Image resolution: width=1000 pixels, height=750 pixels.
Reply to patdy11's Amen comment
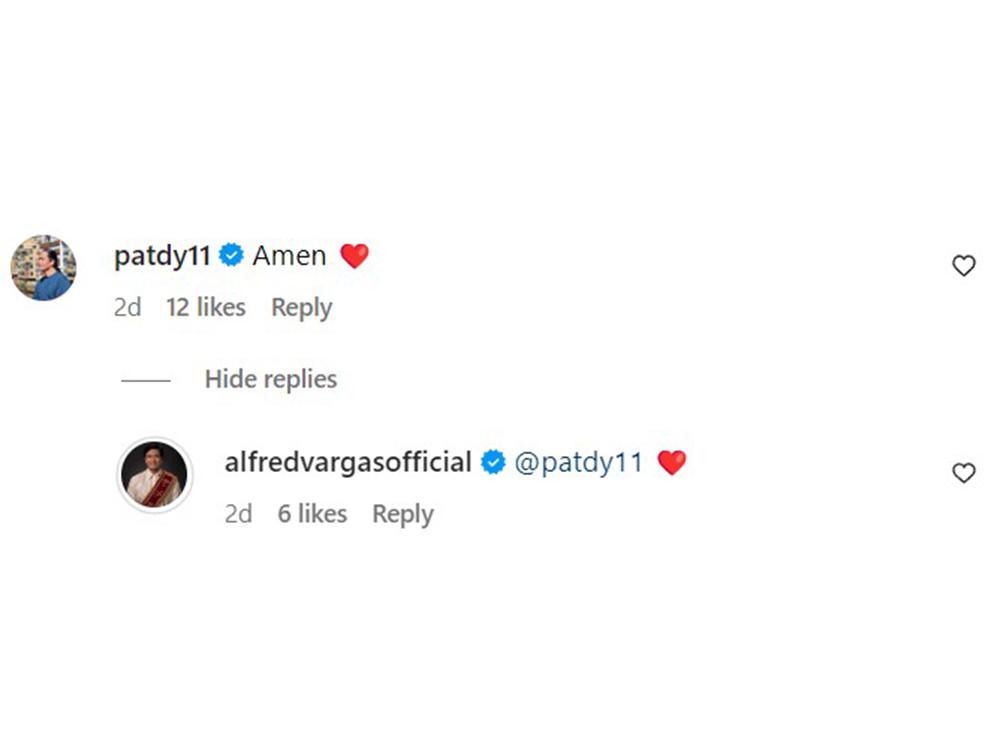point(301,308)
